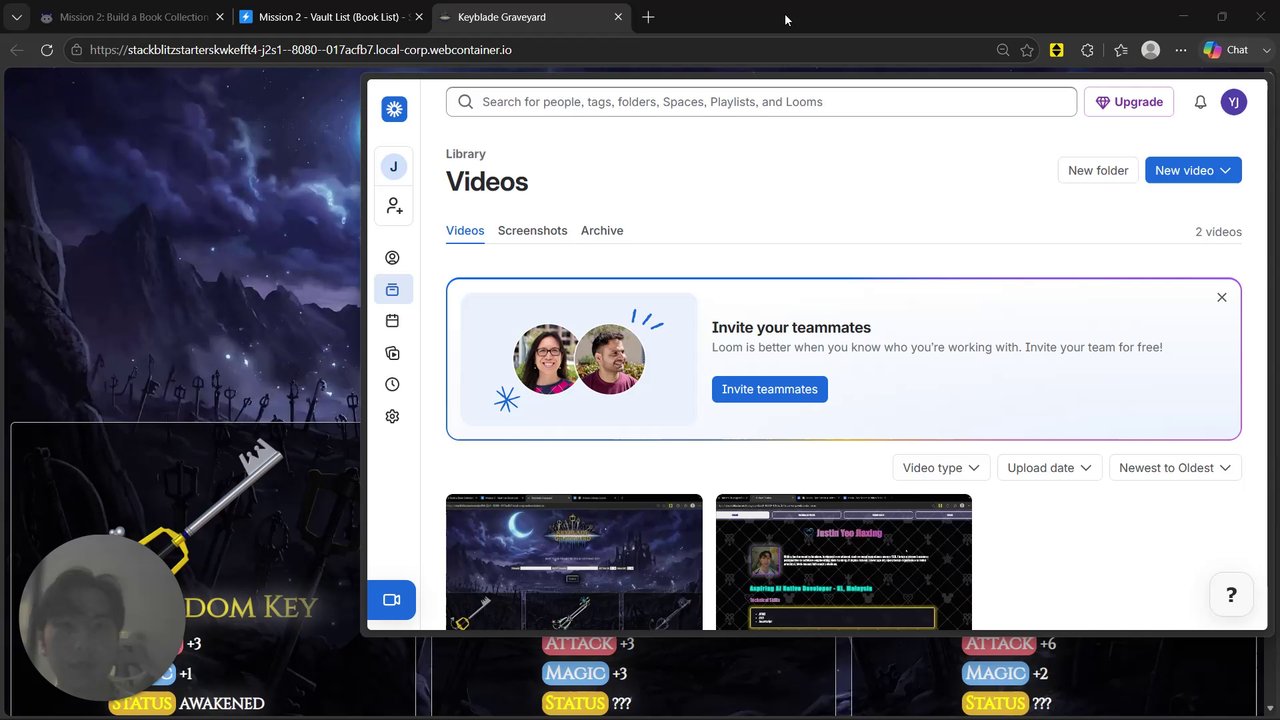Open a new browser tab

648,17
